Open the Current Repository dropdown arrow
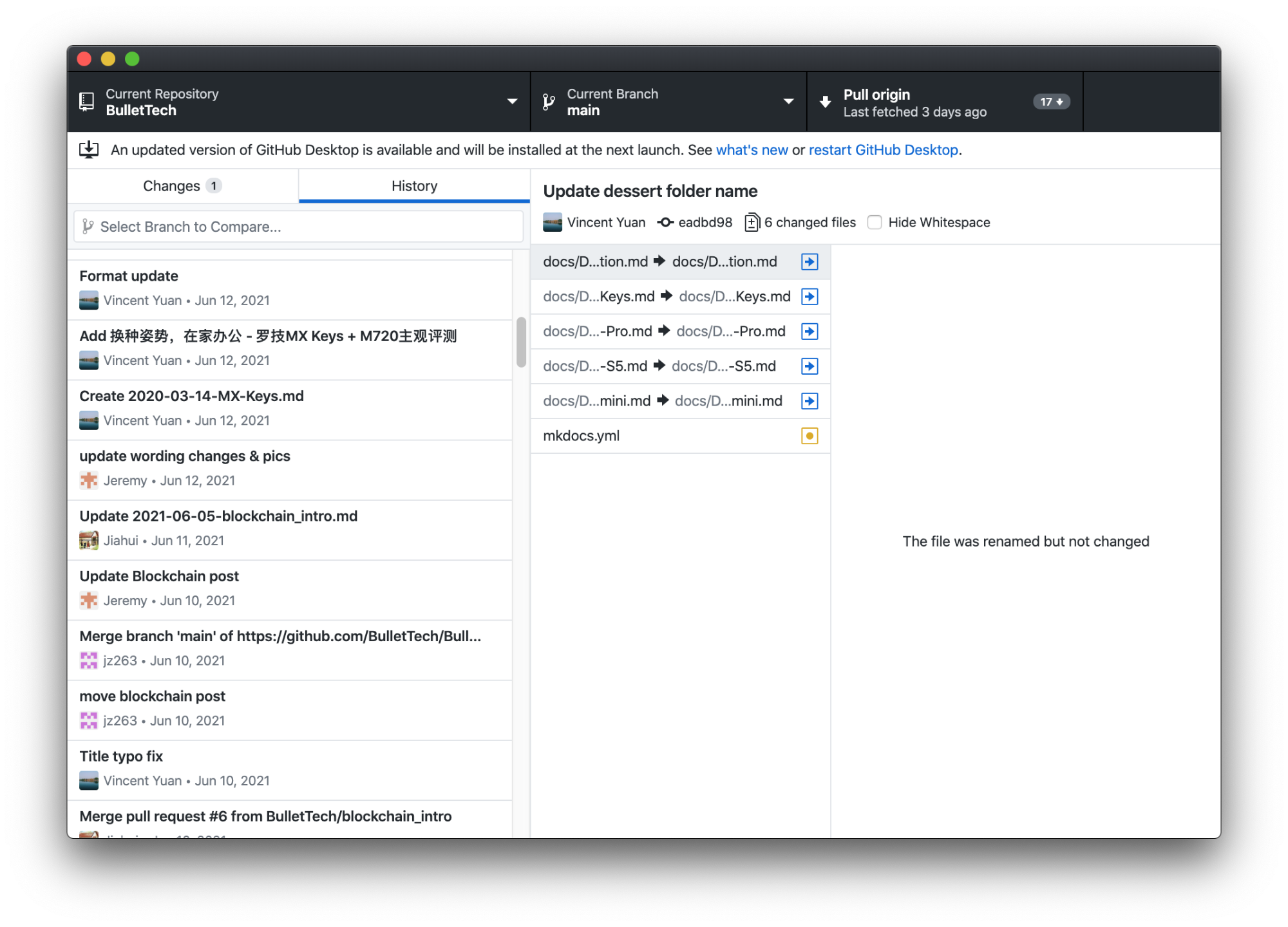Screen dimensions: 1288x927 512,101
